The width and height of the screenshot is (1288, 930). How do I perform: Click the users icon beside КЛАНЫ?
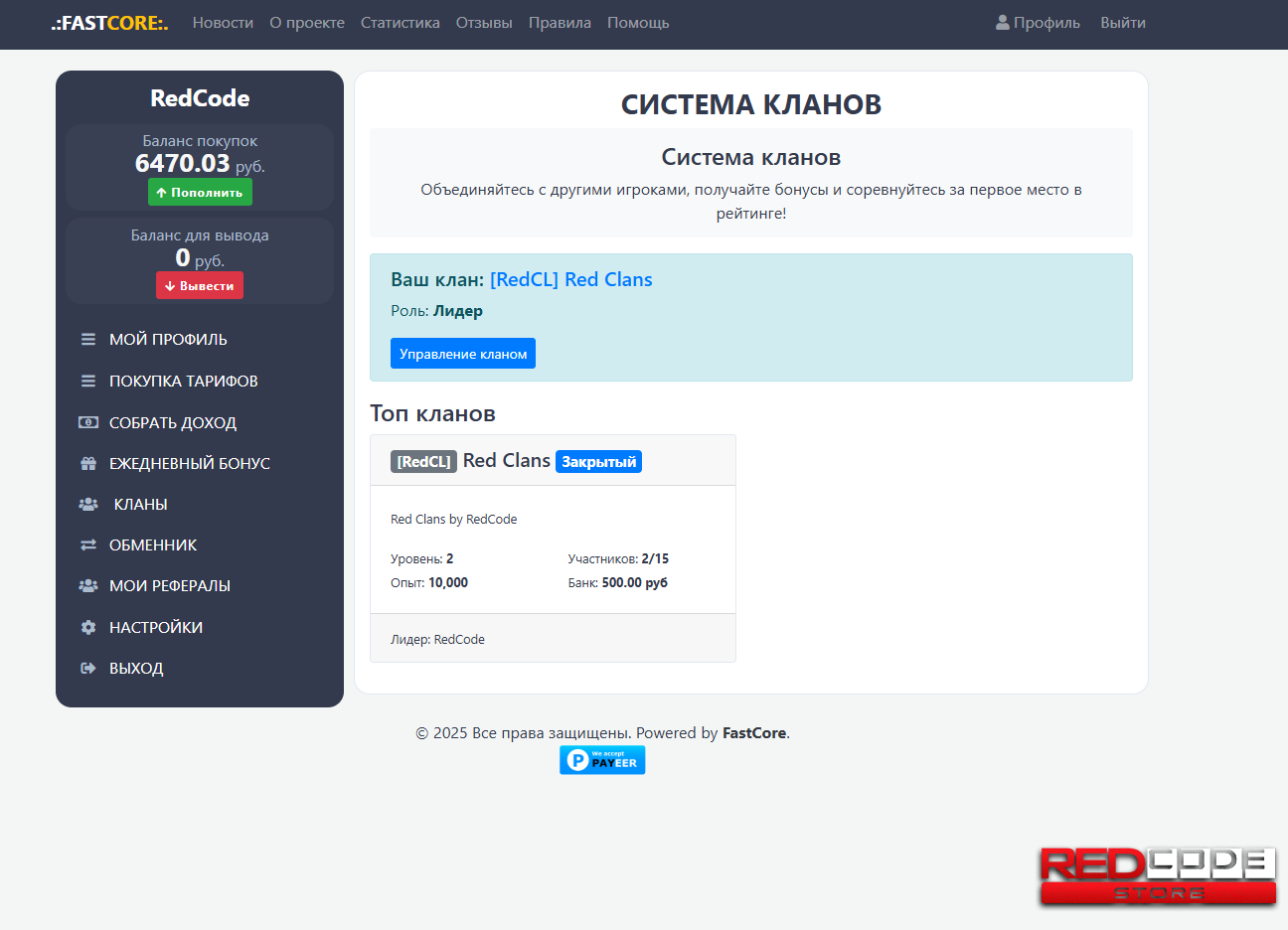click(88, 505)
